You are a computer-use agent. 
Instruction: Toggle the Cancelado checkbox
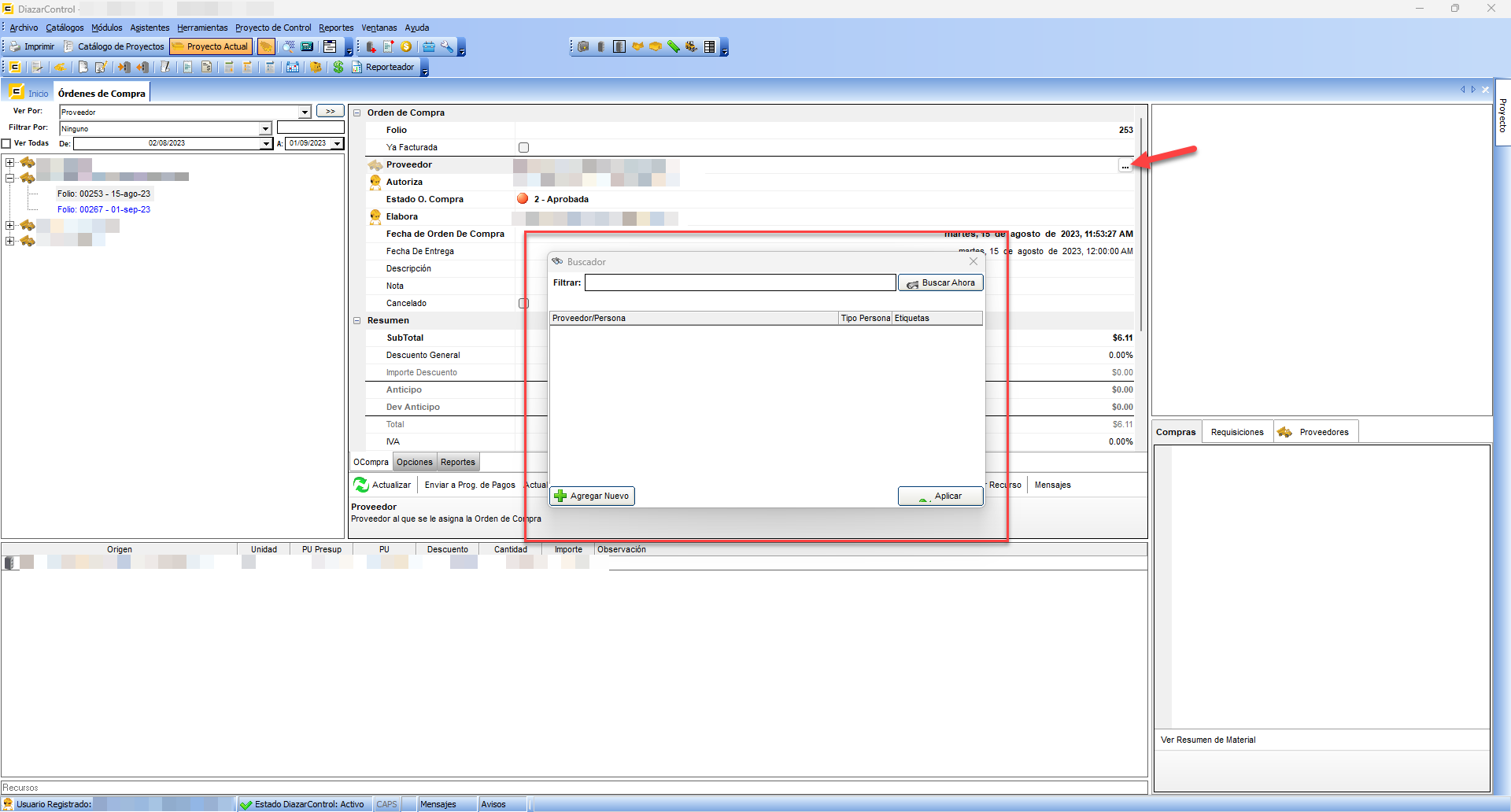(523, 304)
